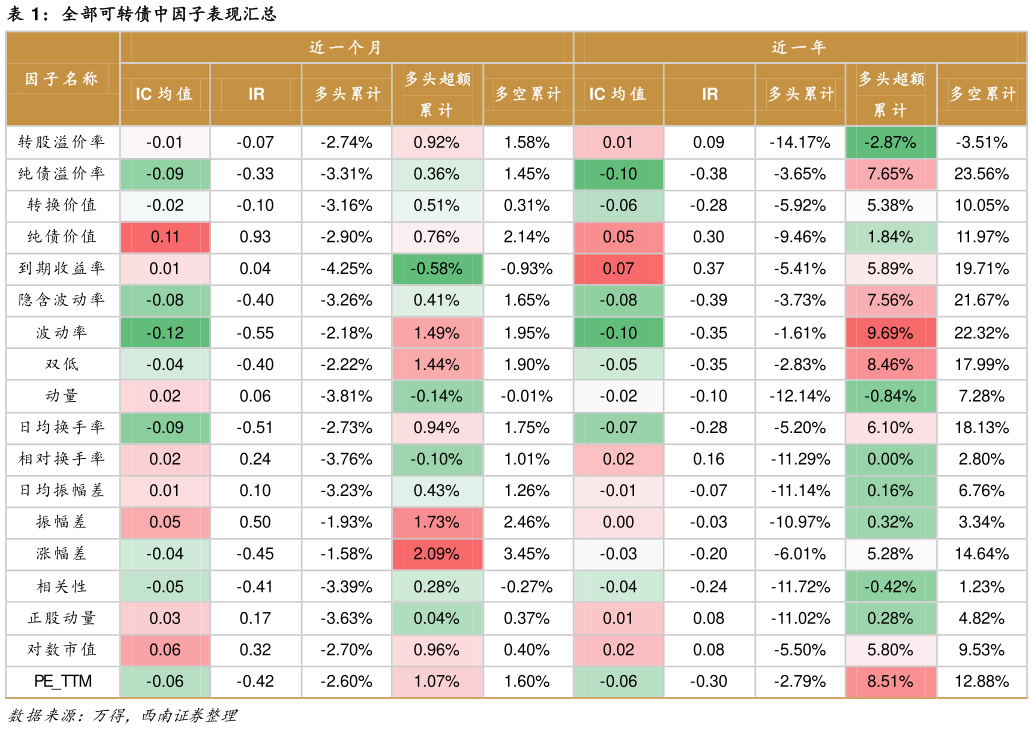Click the '近一年' group header
This screenshot has width=1033, height=729.
[x=800, y=47]
